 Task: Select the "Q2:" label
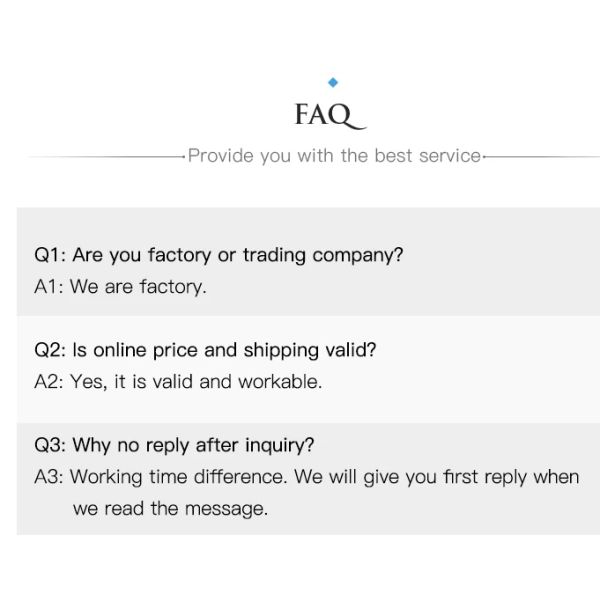click(x=50, y=350)
